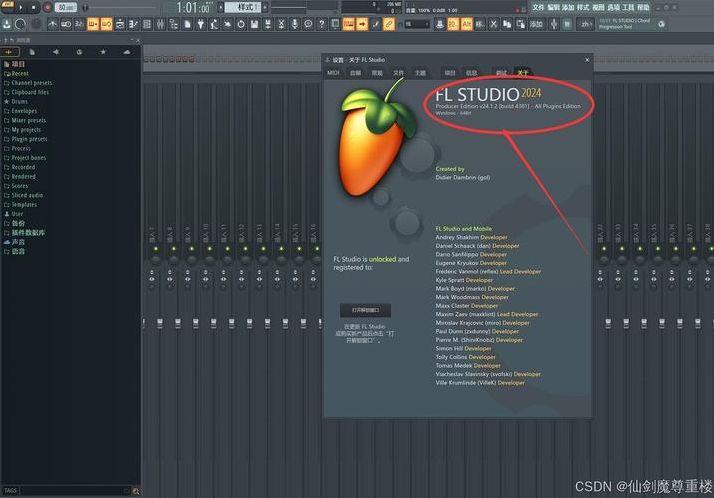Screen dimensions: 714x498
Task: Click the cloud icon in the browser header
Action: tap(127, 52)
